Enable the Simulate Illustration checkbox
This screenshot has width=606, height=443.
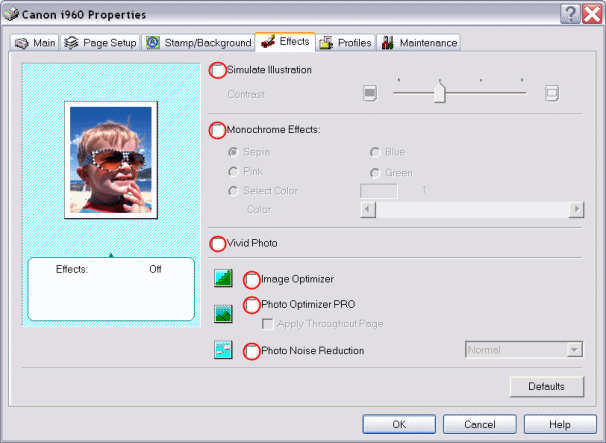pyautogui.click(x=218, y=70)
